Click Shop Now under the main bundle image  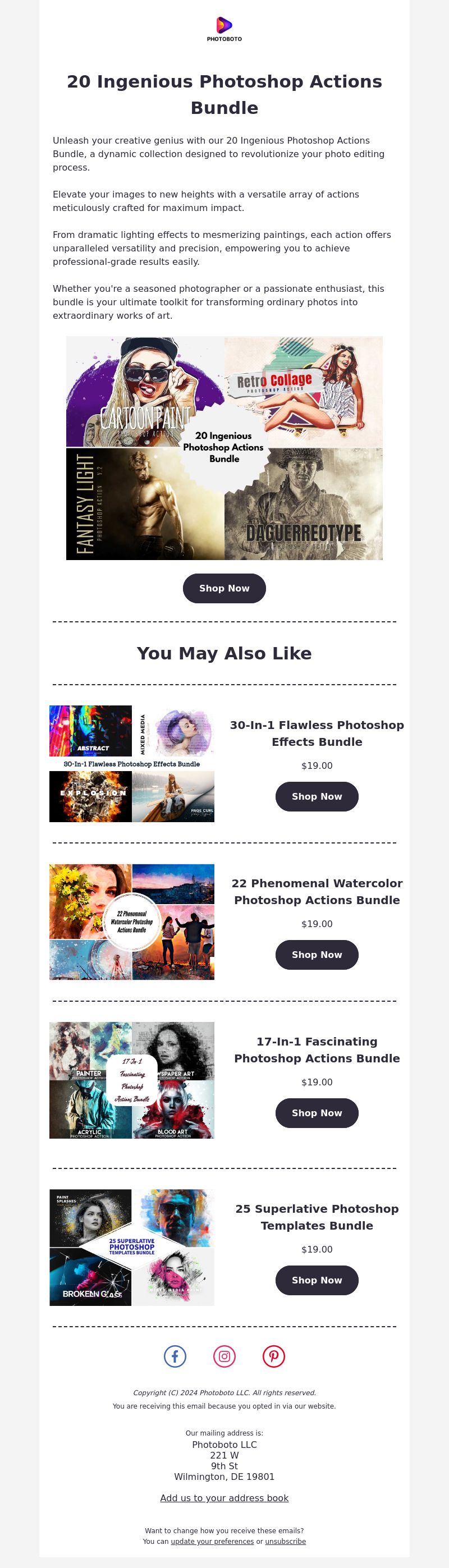tap(224, 588)
